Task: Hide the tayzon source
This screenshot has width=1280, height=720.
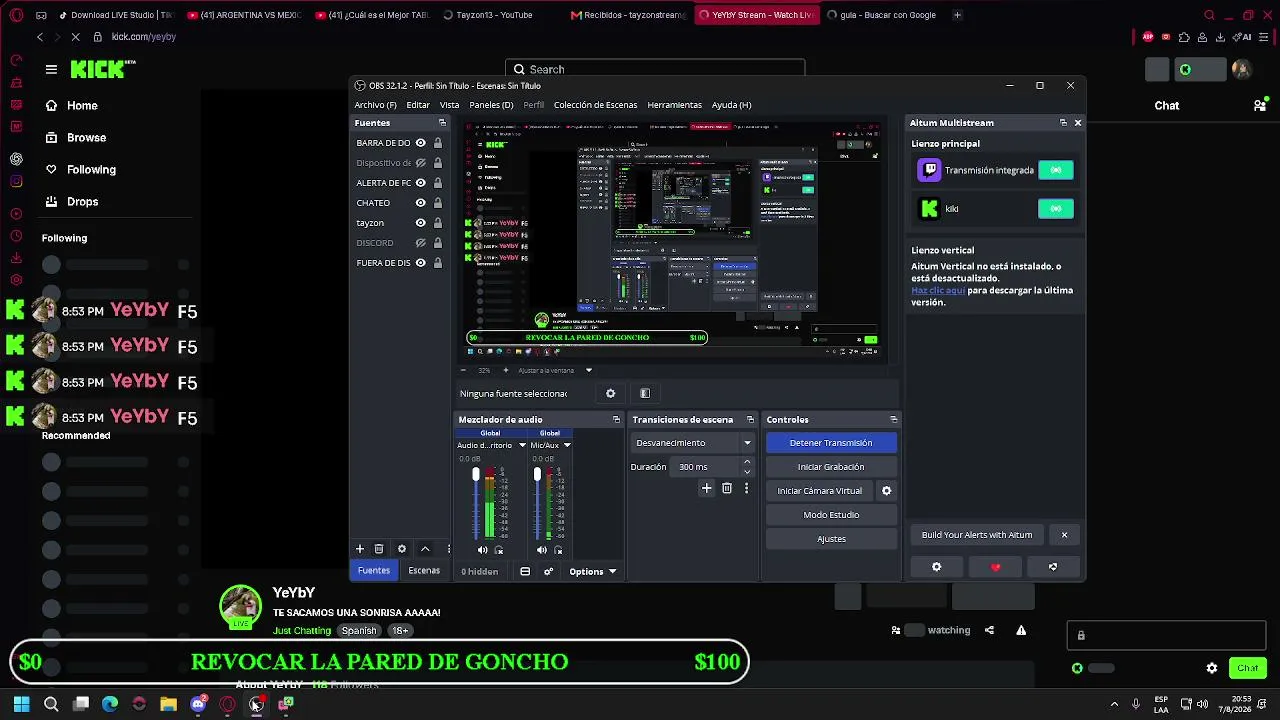Action: [421, 223]
